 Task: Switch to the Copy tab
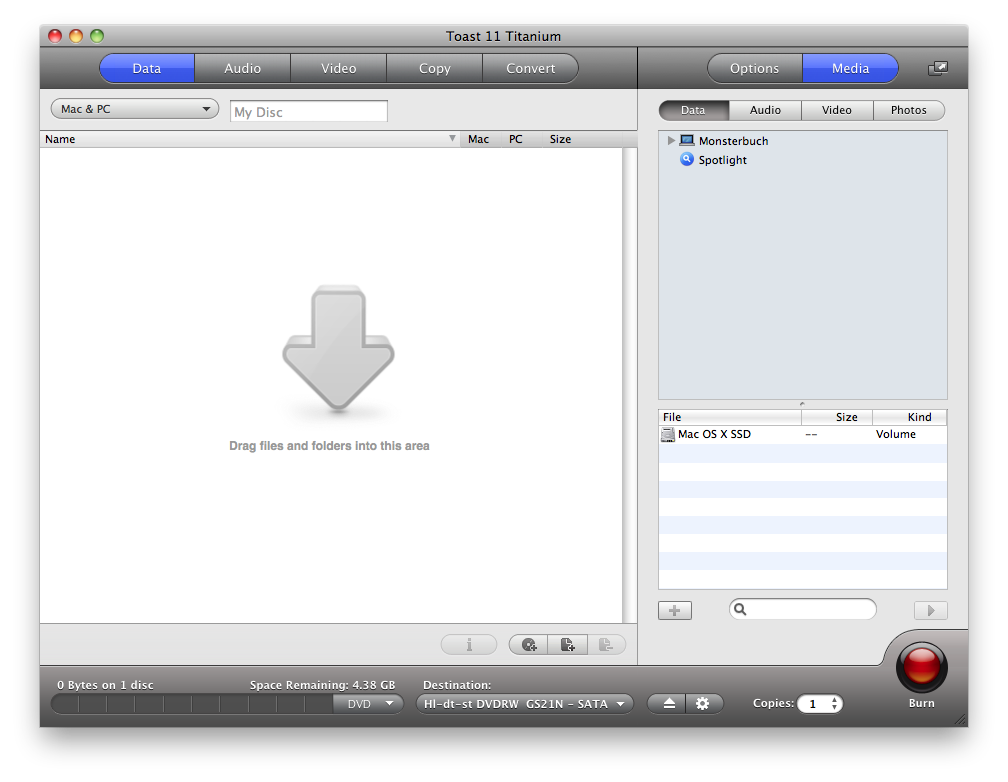pyautogui.click(x=435, y=68)
